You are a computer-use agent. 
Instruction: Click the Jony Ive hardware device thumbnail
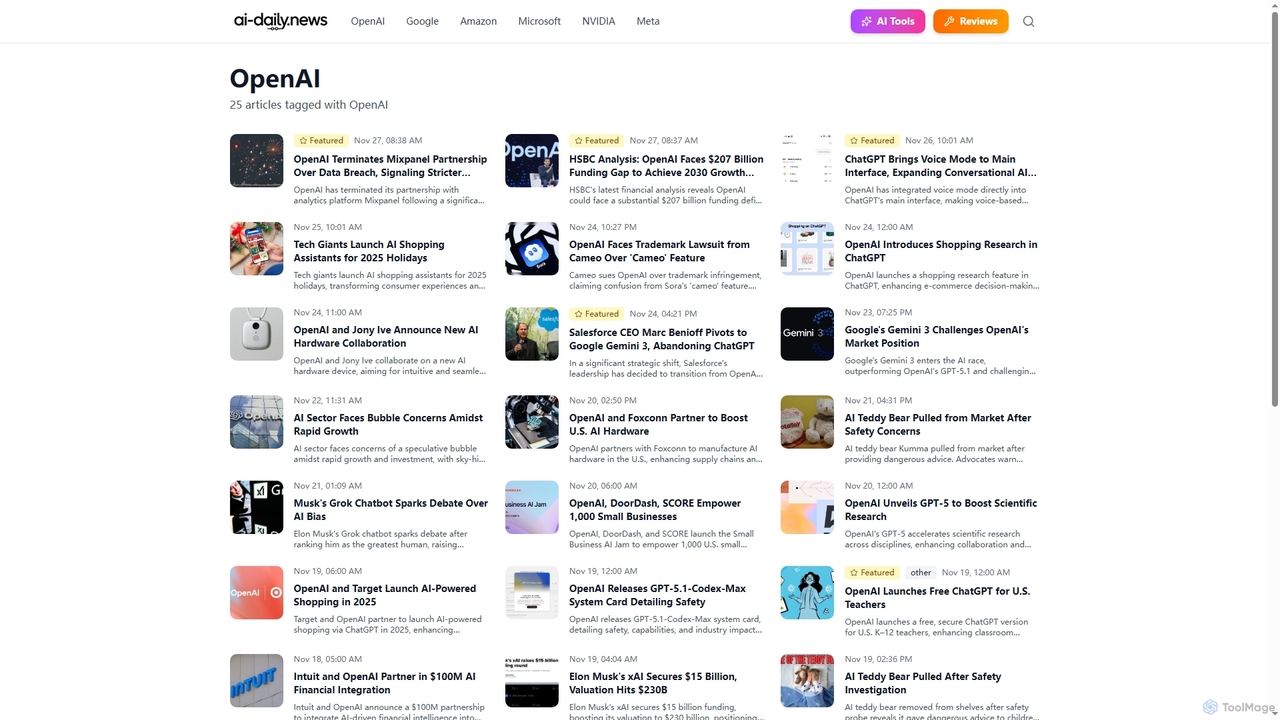coord(256,334)
